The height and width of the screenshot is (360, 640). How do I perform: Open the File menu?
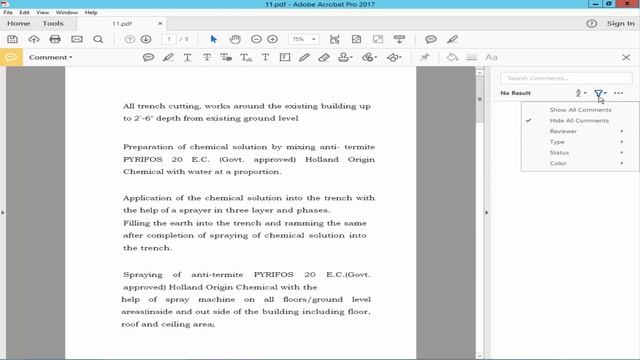coord(8,13)
